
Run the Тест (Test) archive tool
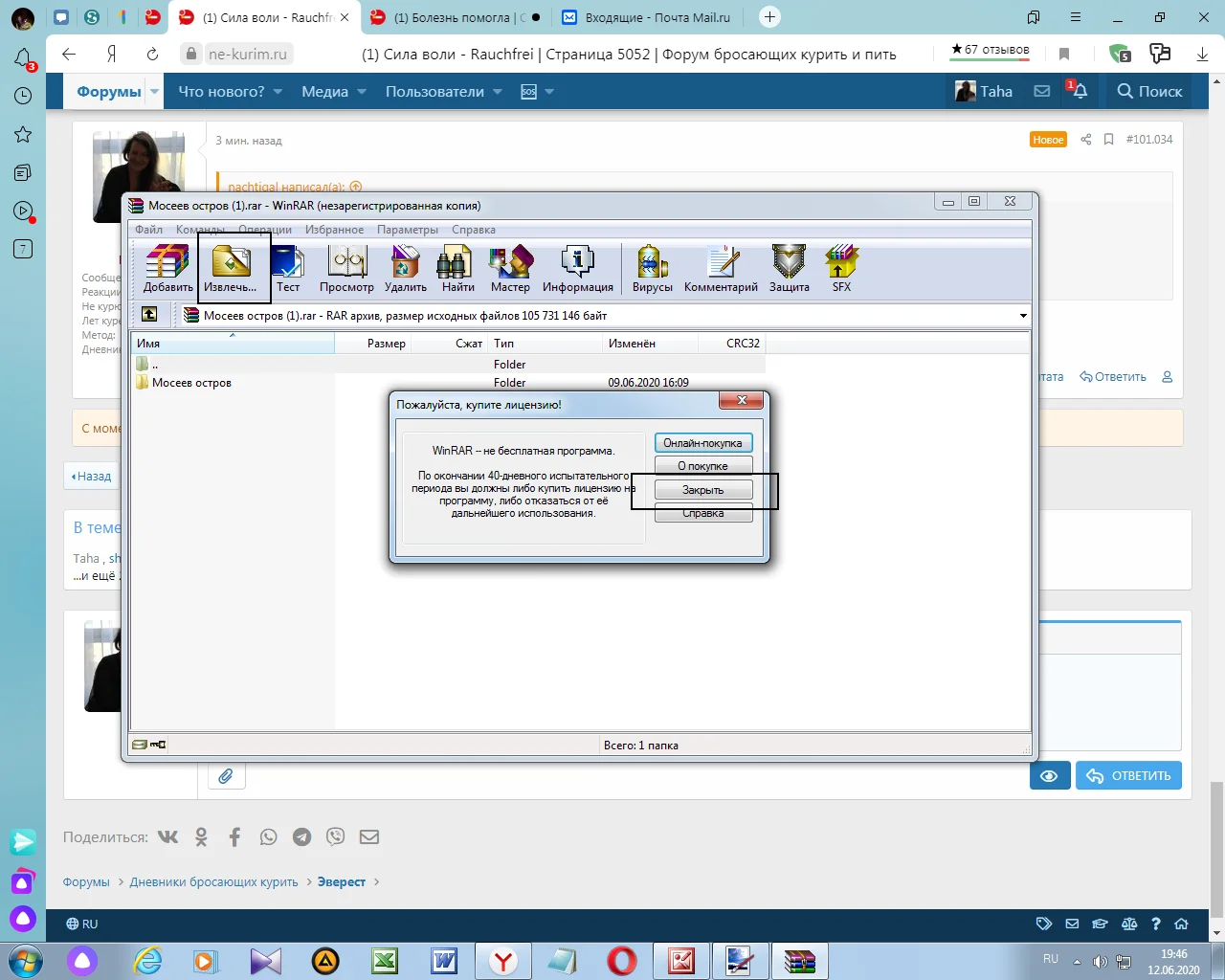tap(288, 268)
